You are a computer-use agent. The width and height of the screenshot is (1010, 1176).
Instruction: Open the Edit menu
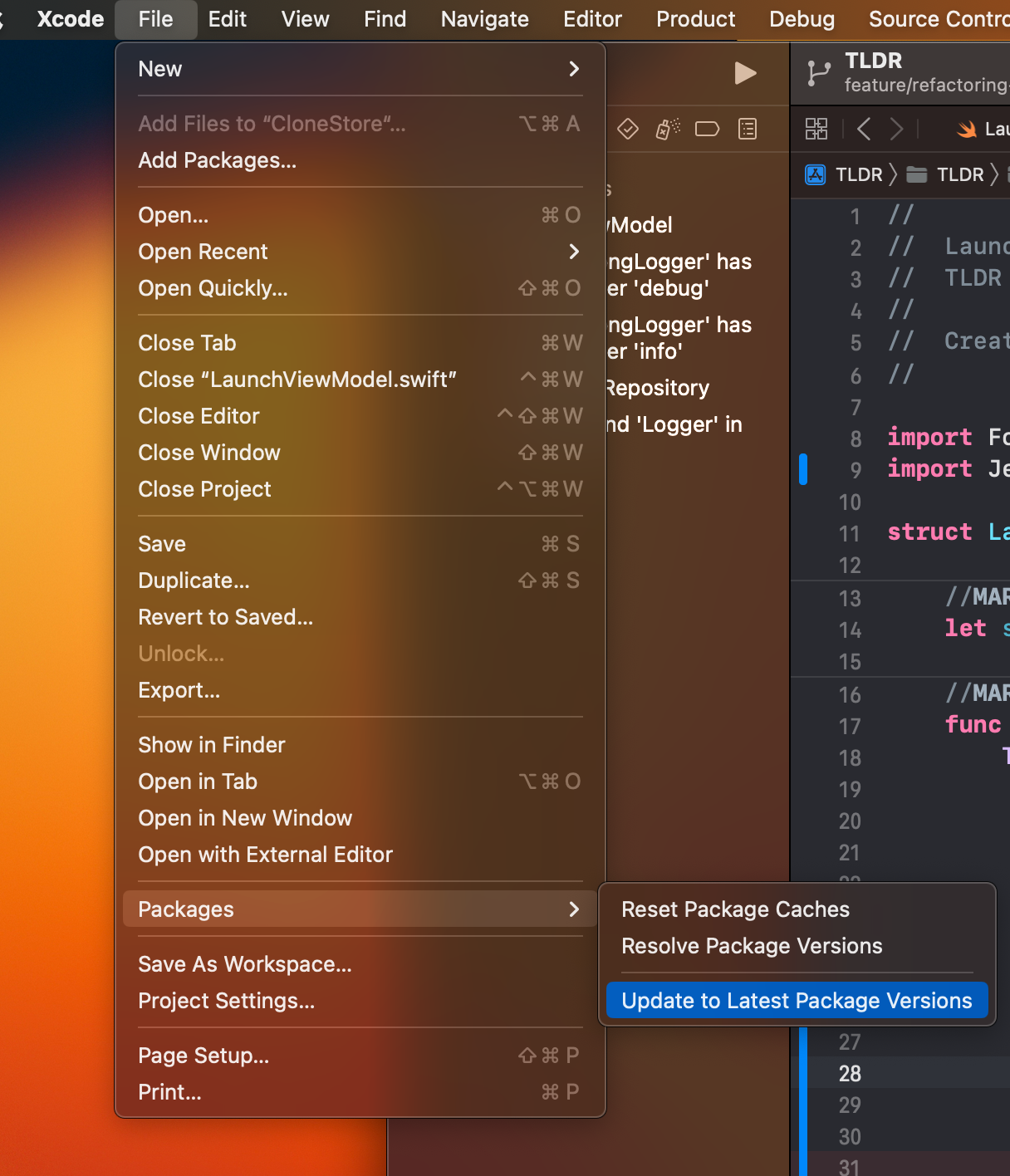tap(228, 19)
